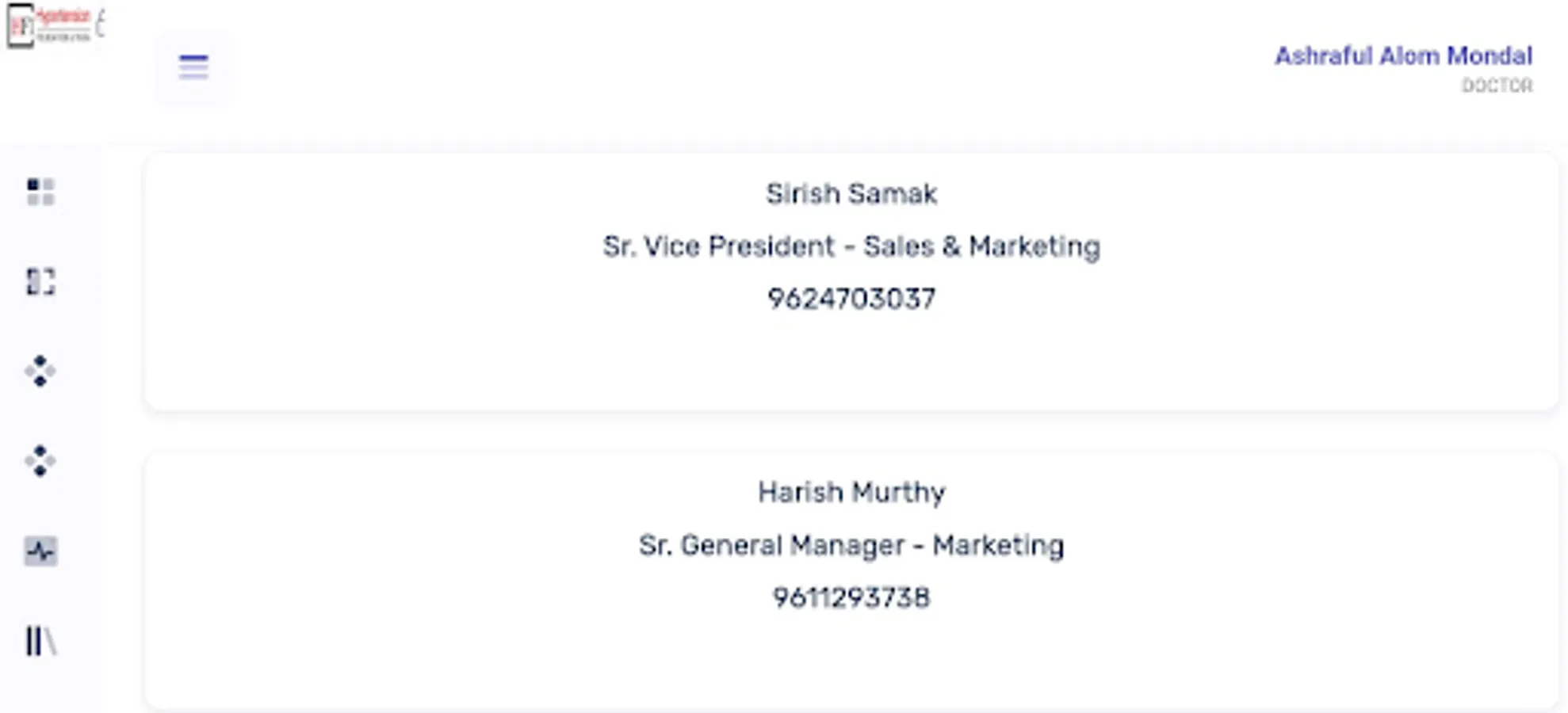Select the Sirish Samak contact name
Viewport: 1568px width, 713px height.
pyautogui.click(x=851, y=194)
